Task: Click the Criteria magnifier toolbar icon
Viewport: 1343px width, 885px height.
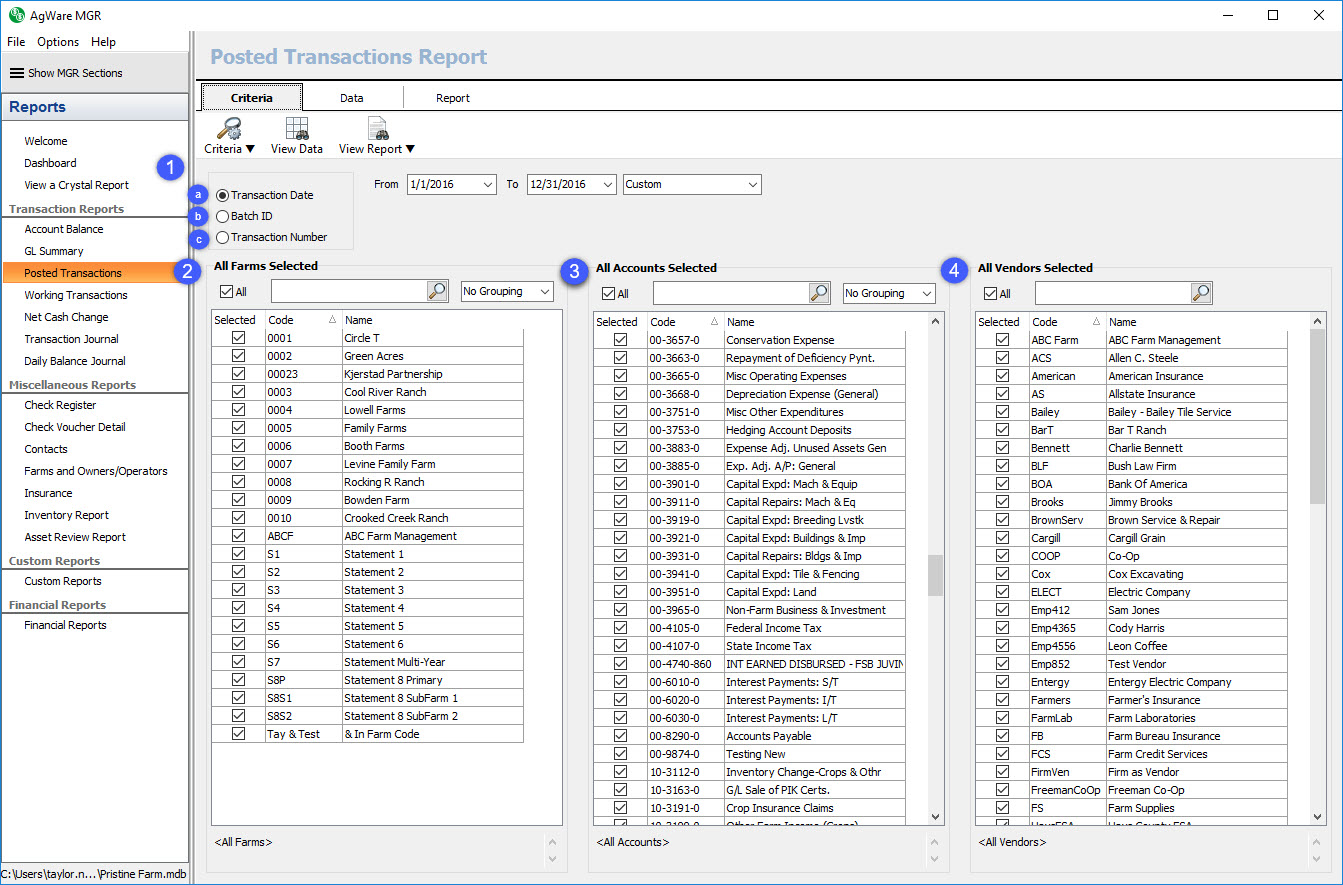Action: pyautogui.click(x=230, y=128)
